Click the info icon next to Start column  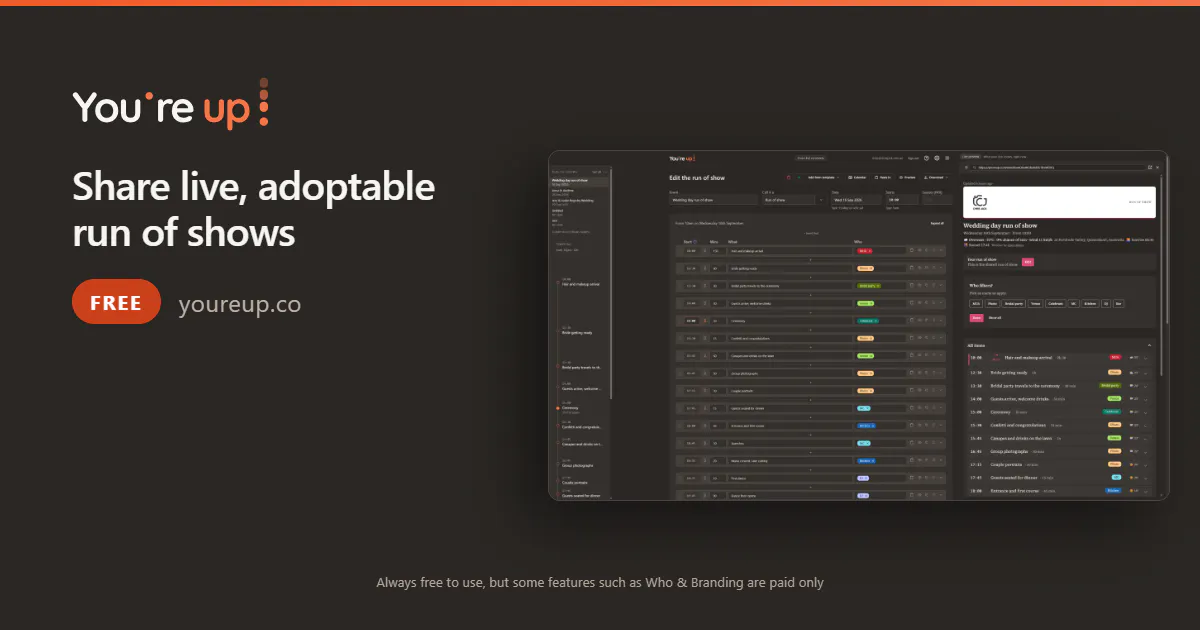[x=695, y=242]
